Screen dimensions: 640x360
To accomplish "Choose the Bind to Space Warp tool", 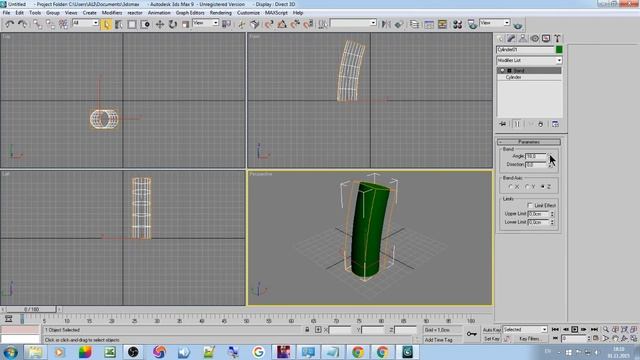I will 63,24.
